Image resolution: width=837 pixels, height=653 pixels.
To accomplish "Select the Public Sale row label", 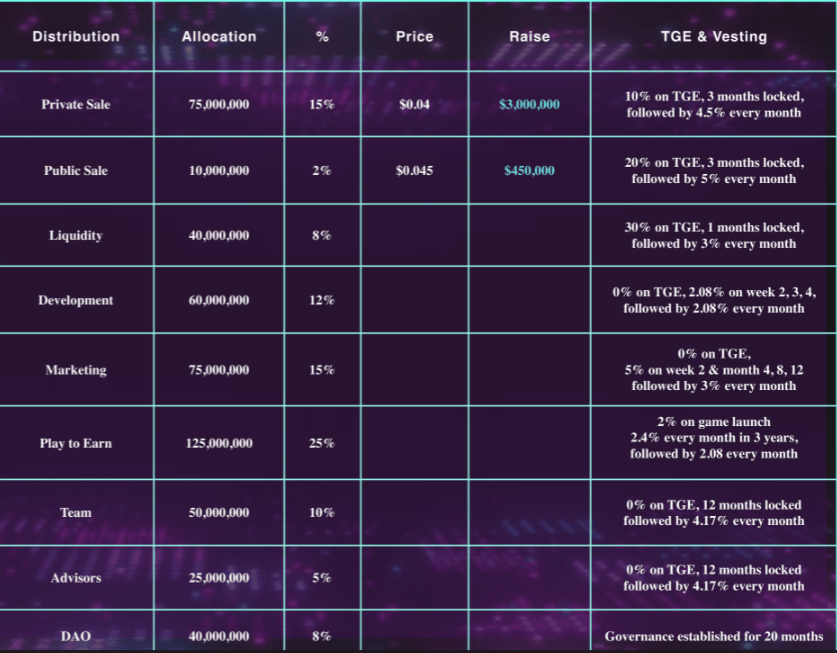I will click(76, 171).
